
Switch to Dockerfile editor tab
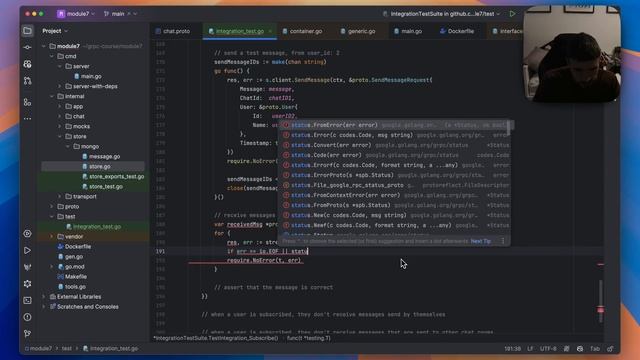click(x=457, y=31)
